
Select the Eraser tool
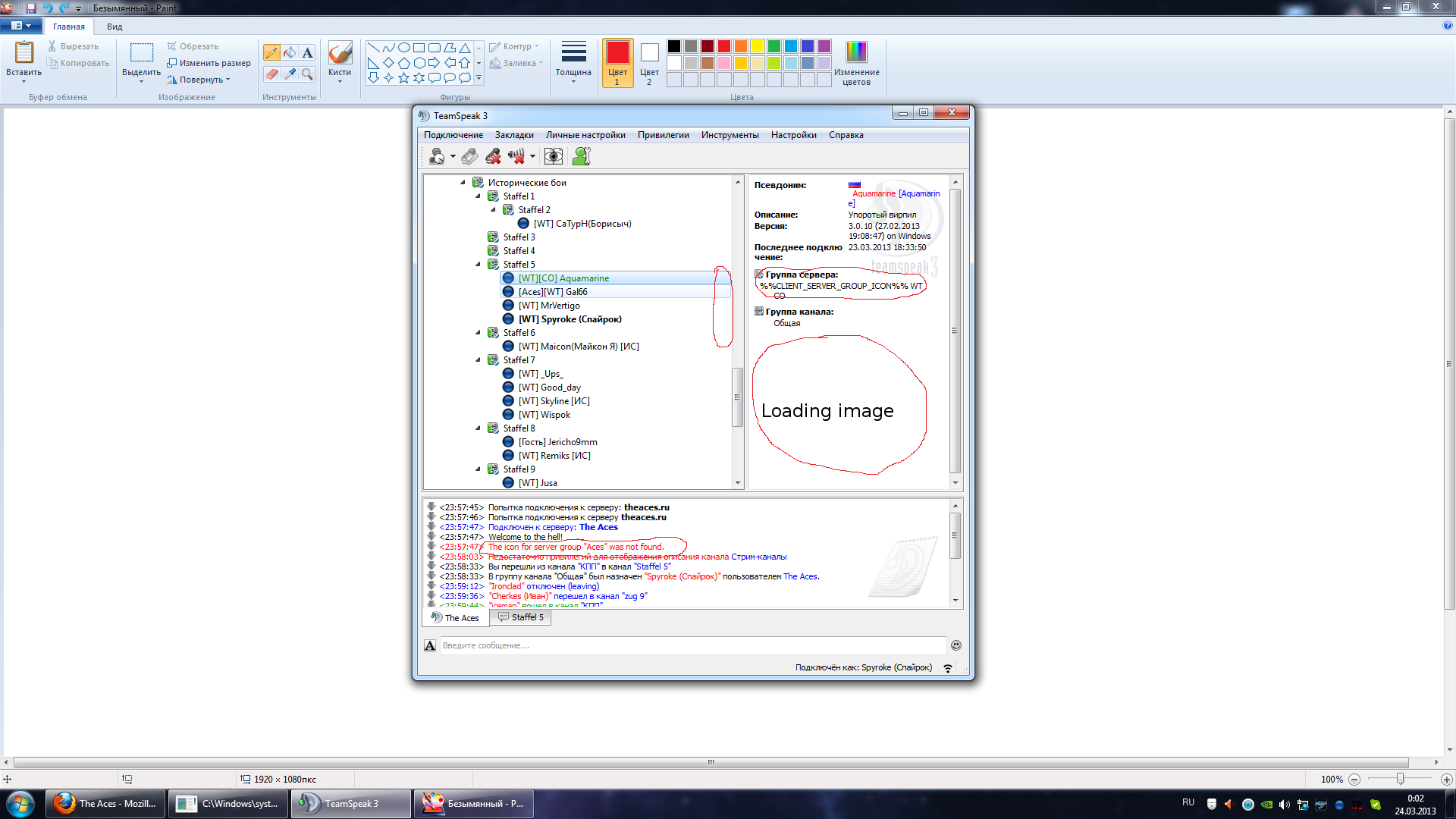[271, 74]
